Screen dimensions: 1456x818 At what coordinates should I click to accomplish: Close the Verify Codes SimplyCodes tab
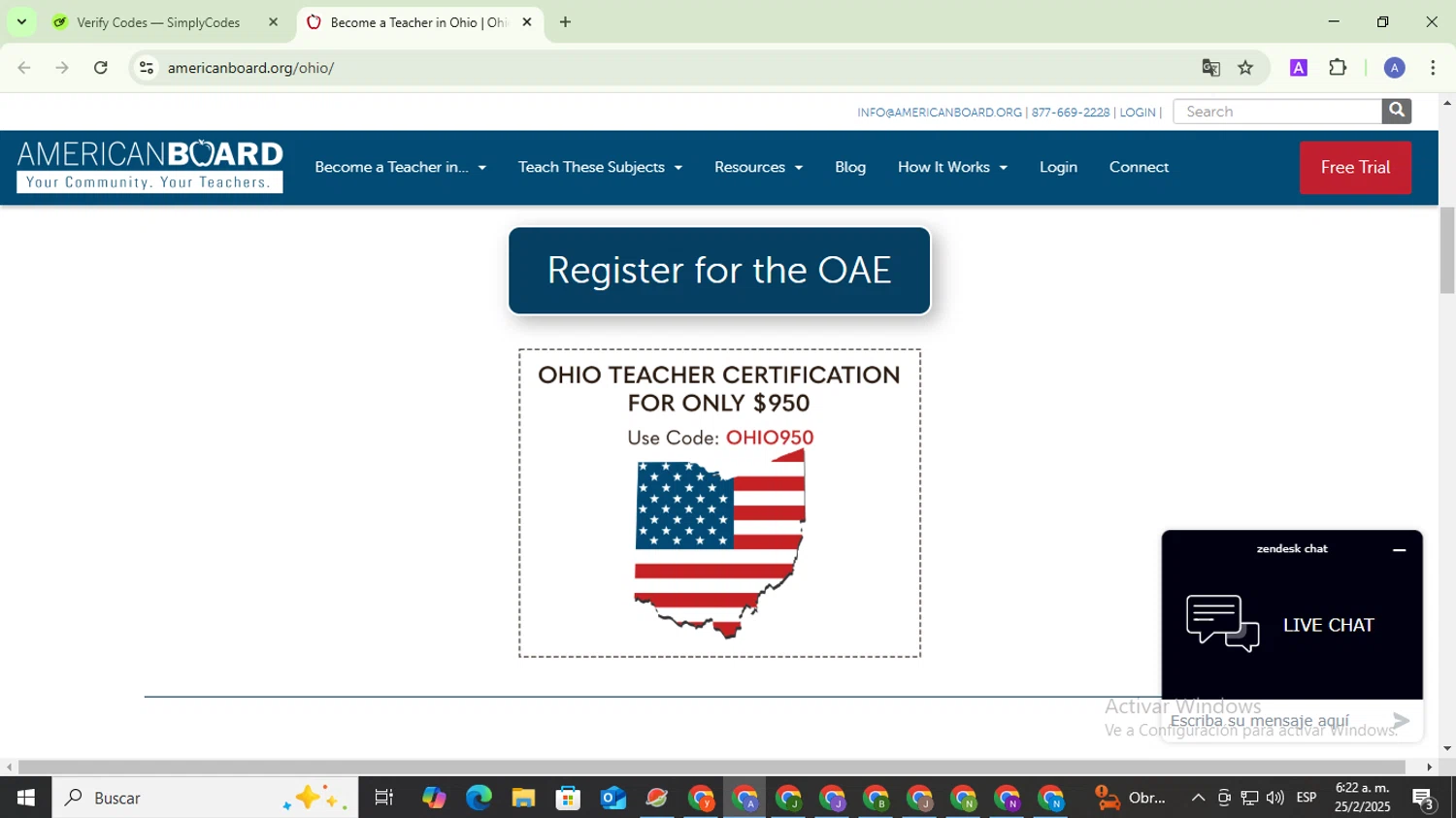point(273,21)
